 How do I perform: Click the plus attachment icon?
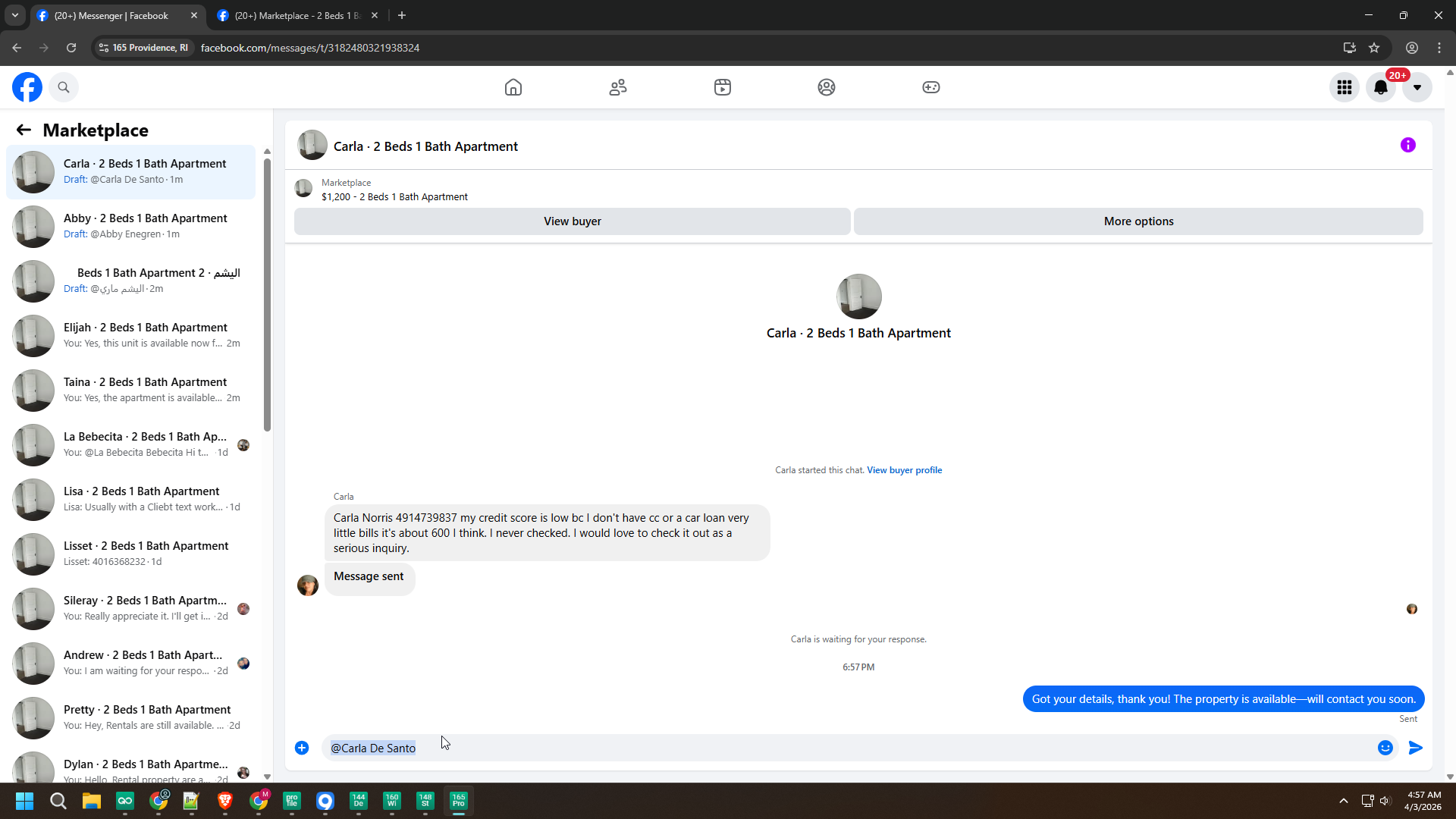[x=302, y=748]
